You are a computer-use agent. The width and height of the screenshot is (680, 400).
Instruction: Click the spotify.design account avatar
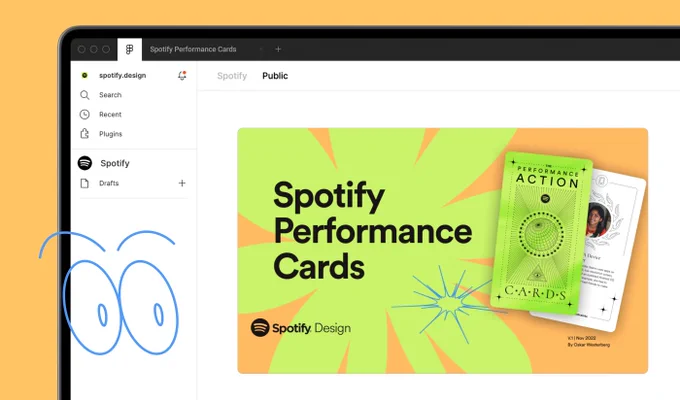[85, 75]
